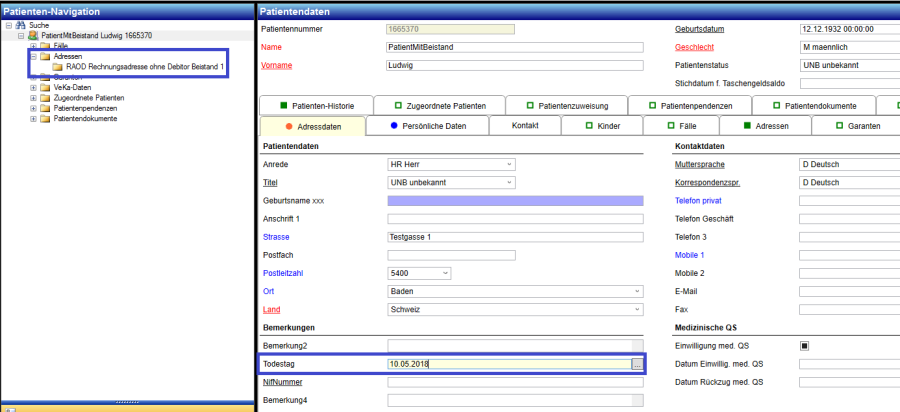Open the Postleitzahl dropdown
Image resolution: width=900 pixels, height=412 pixels.
pyautogui.click(x=445, y=273)
